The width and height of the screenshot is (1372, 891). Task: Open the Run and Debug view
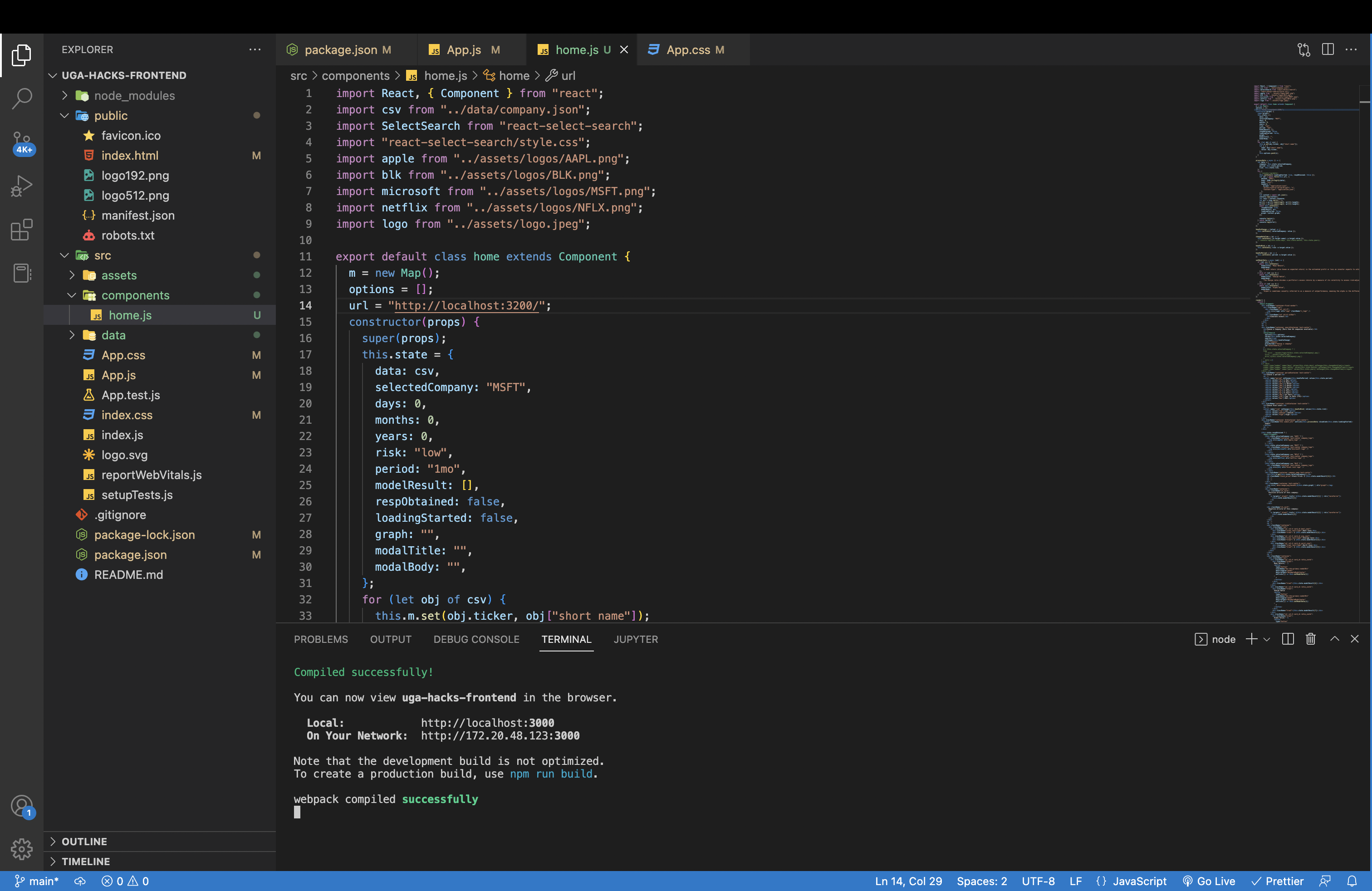coord(21,186)
